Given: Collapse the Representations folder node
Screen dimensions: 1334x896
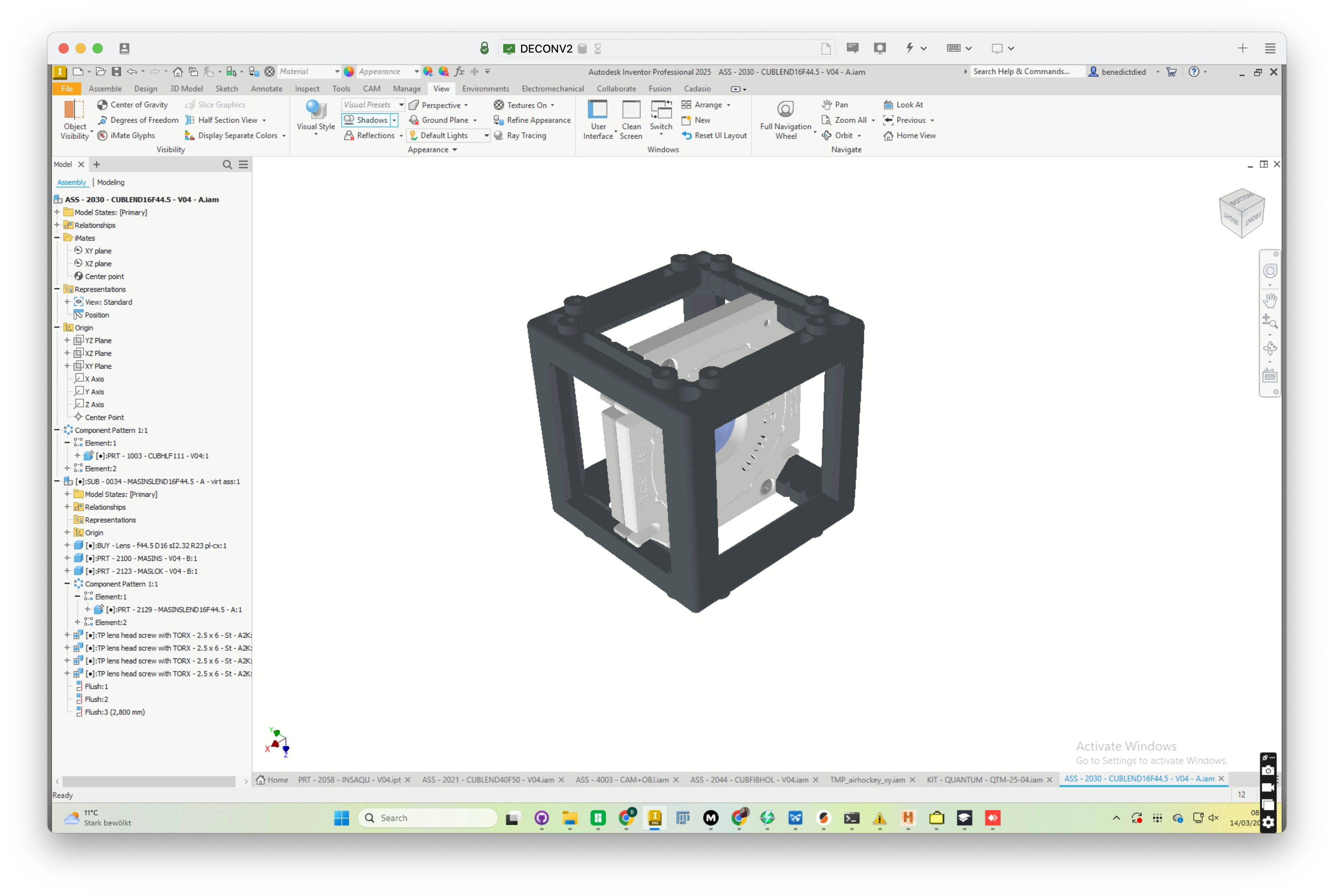Looking at the screenshot, I should click(56, 289).
